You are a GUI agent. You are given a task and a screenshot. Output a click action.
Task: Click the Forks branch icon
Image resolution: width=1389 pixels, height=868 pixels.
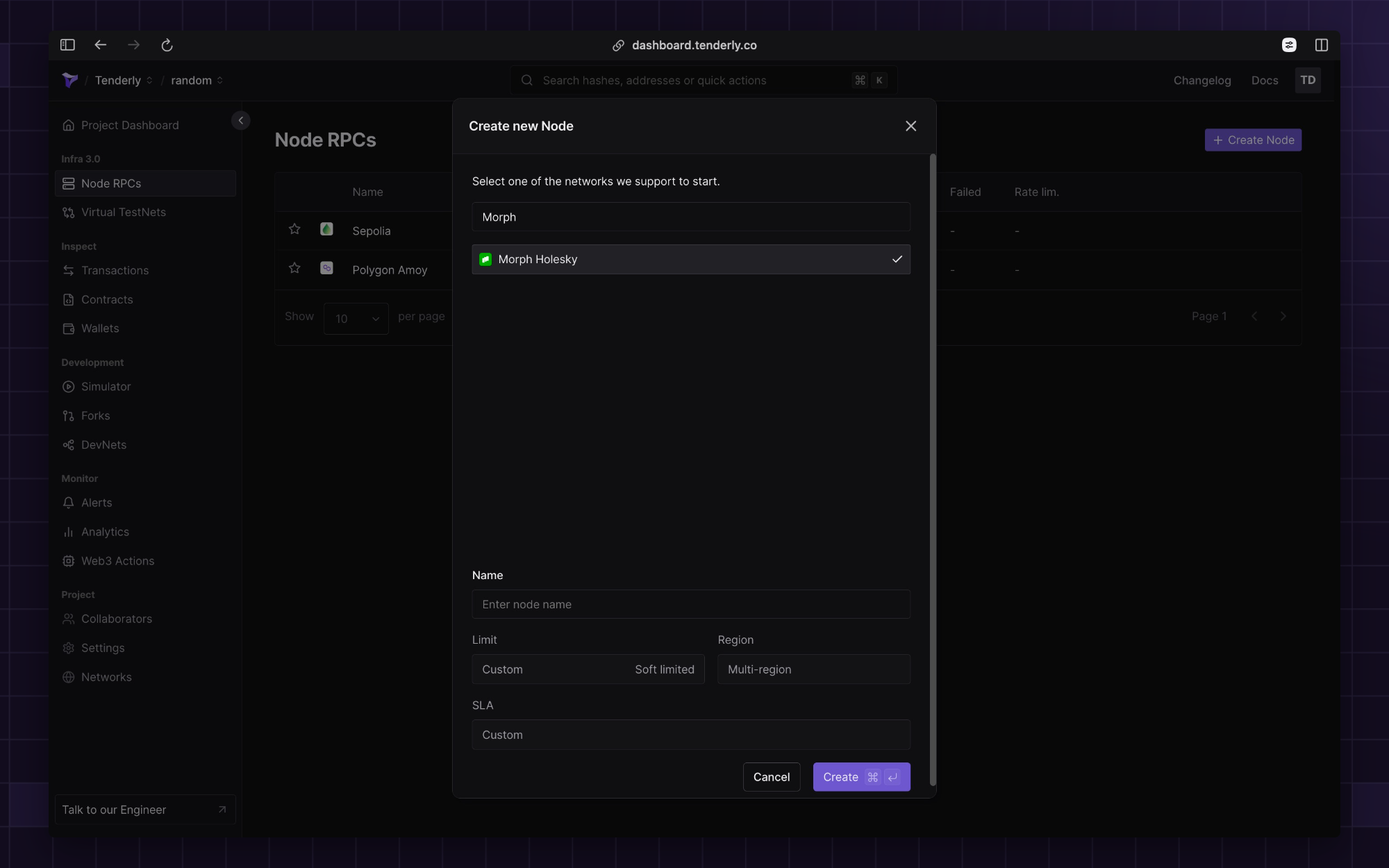pos(68,415)
